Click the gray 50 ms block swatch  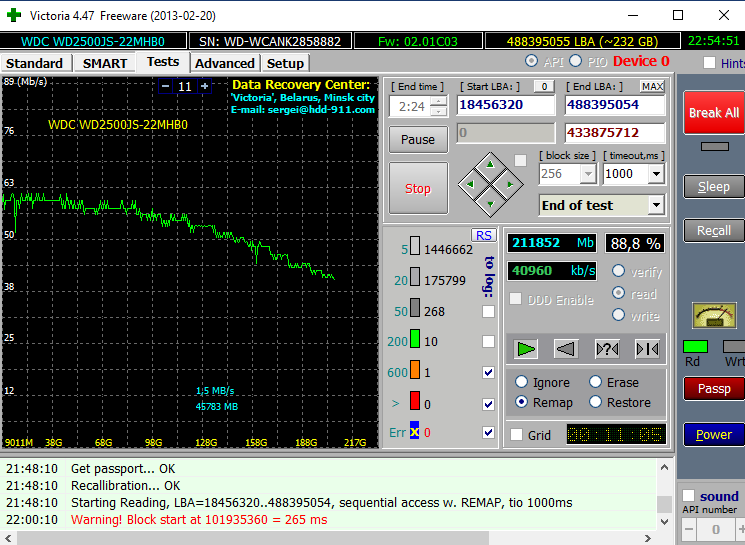415,307
